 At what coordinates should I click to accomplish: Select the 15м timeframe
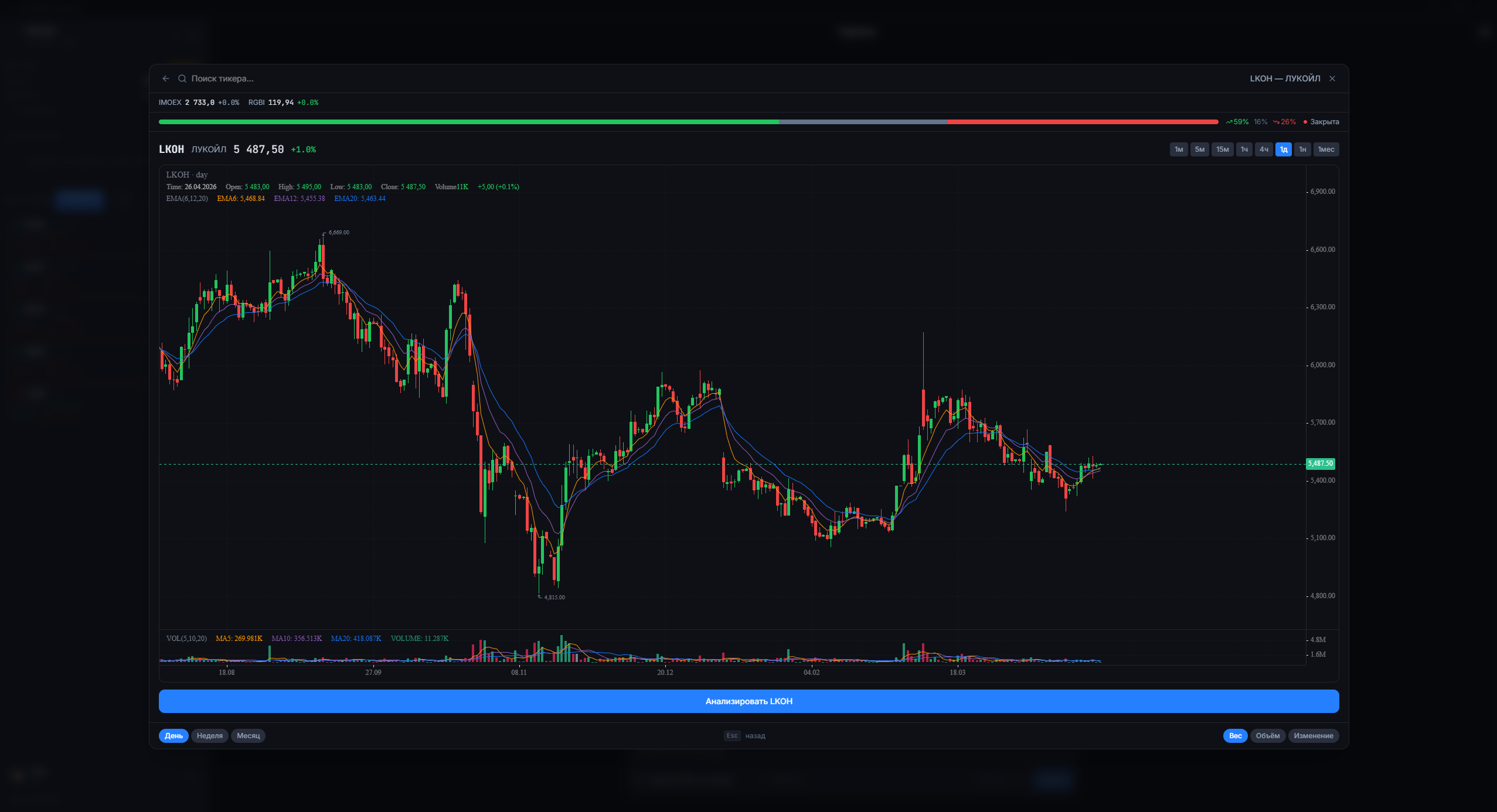click(1223, 149)
